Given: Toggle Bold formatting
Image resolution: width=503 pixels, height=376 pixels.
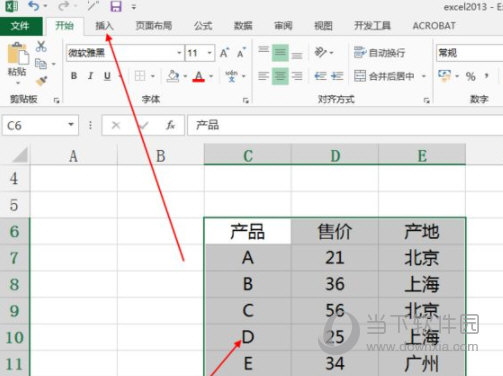Looking at the screenshot, I should click(74, 76).
